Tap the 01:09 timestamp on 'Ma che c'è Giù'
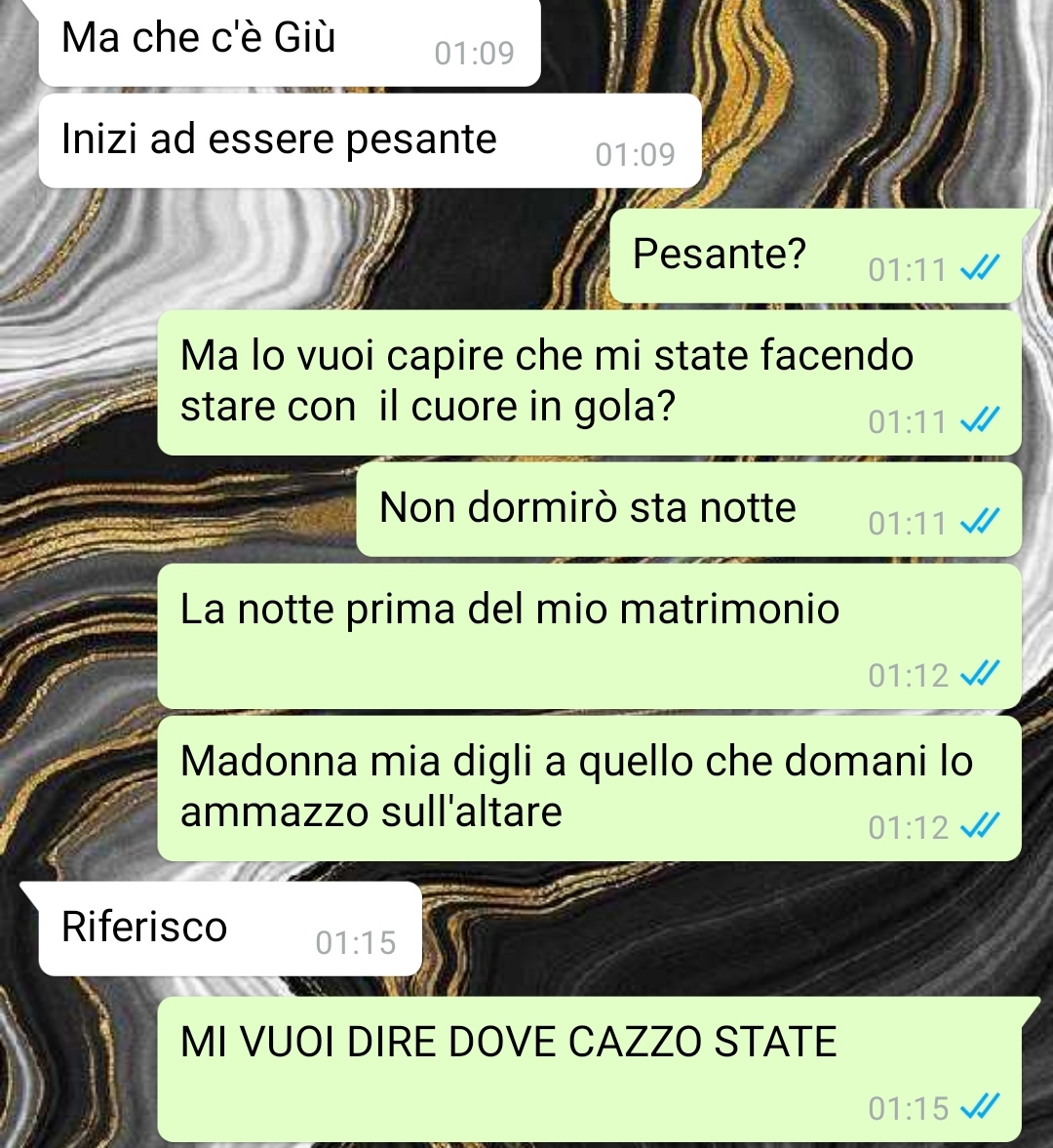The height and width of the screenshot is (1148, 1053). (474, 53)
